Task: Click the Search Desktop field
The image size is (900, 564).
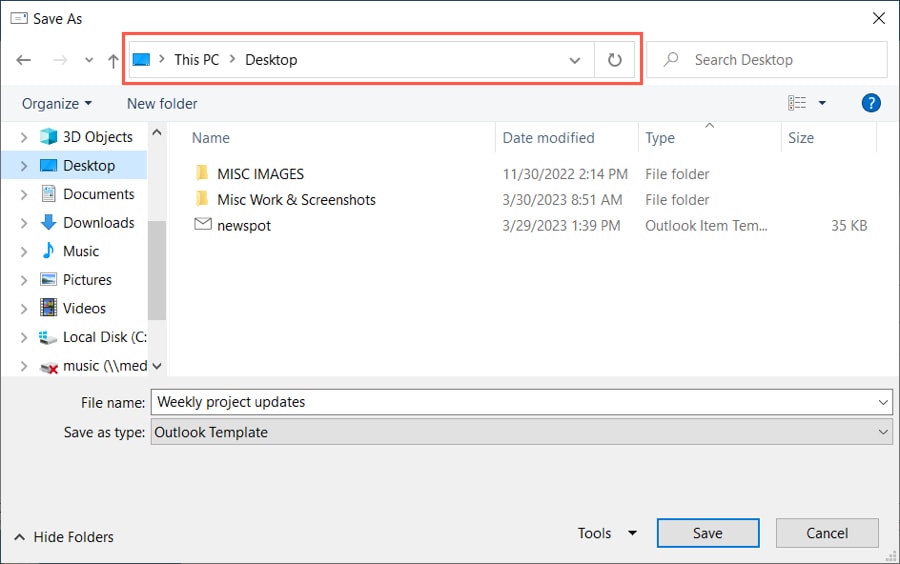Action: [767, 60]
